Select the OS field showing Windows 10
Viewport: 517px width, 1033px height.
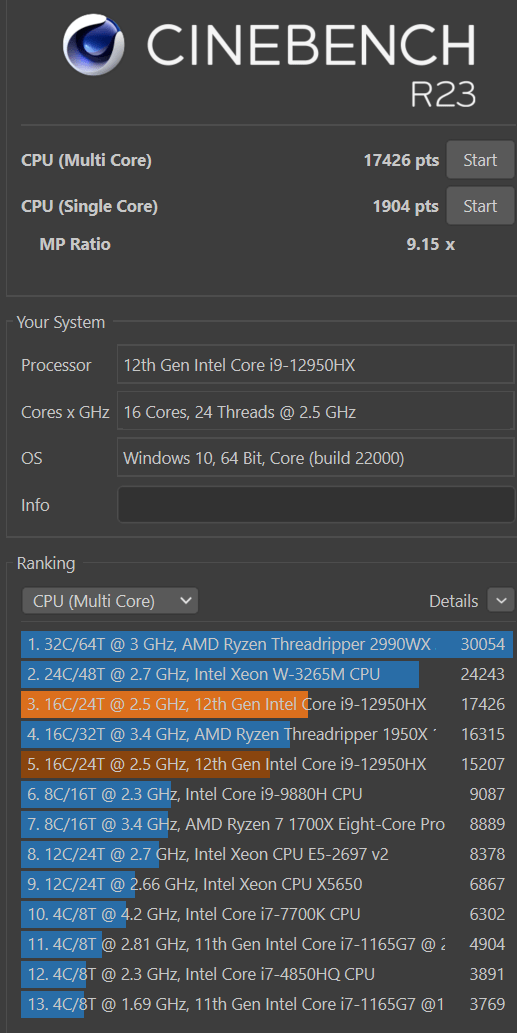point(316,458)
